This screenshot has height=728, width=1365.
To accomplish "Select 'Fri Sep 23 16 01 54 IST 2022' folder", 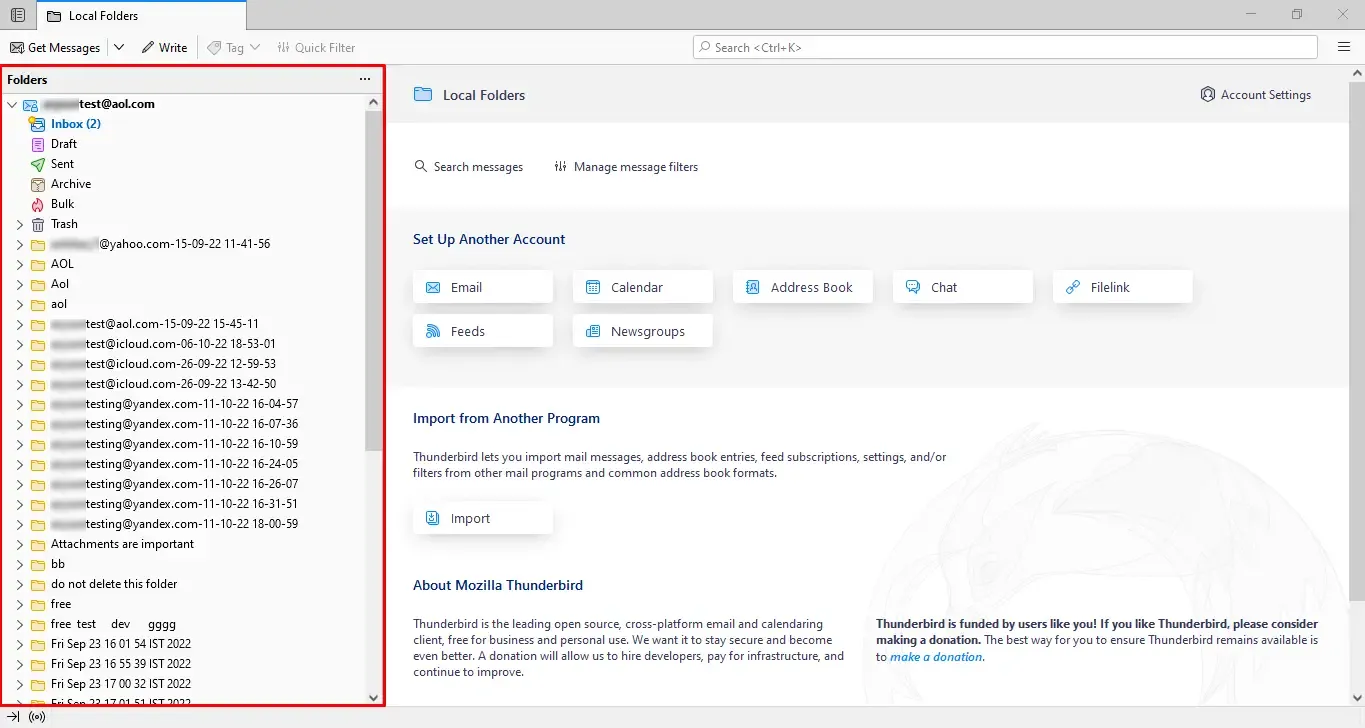I will pyautogui.click(x=121, y=644).
